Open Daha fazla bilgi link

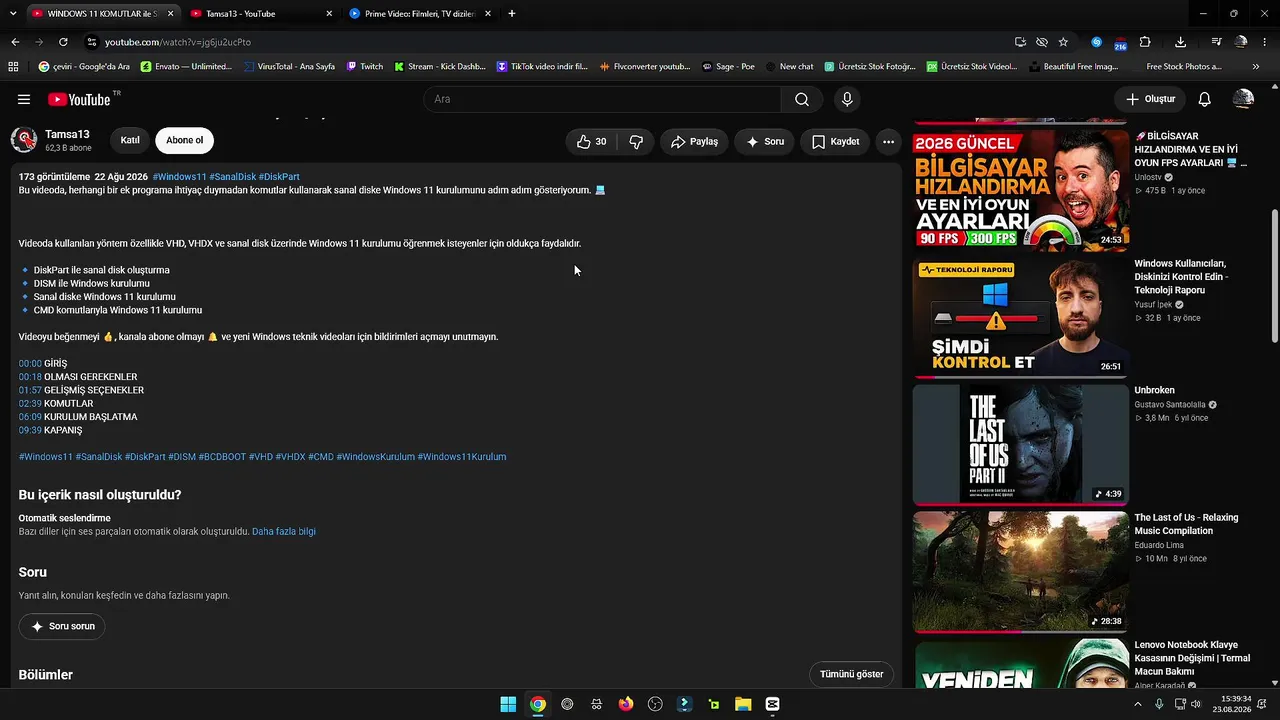coord(284,532)
